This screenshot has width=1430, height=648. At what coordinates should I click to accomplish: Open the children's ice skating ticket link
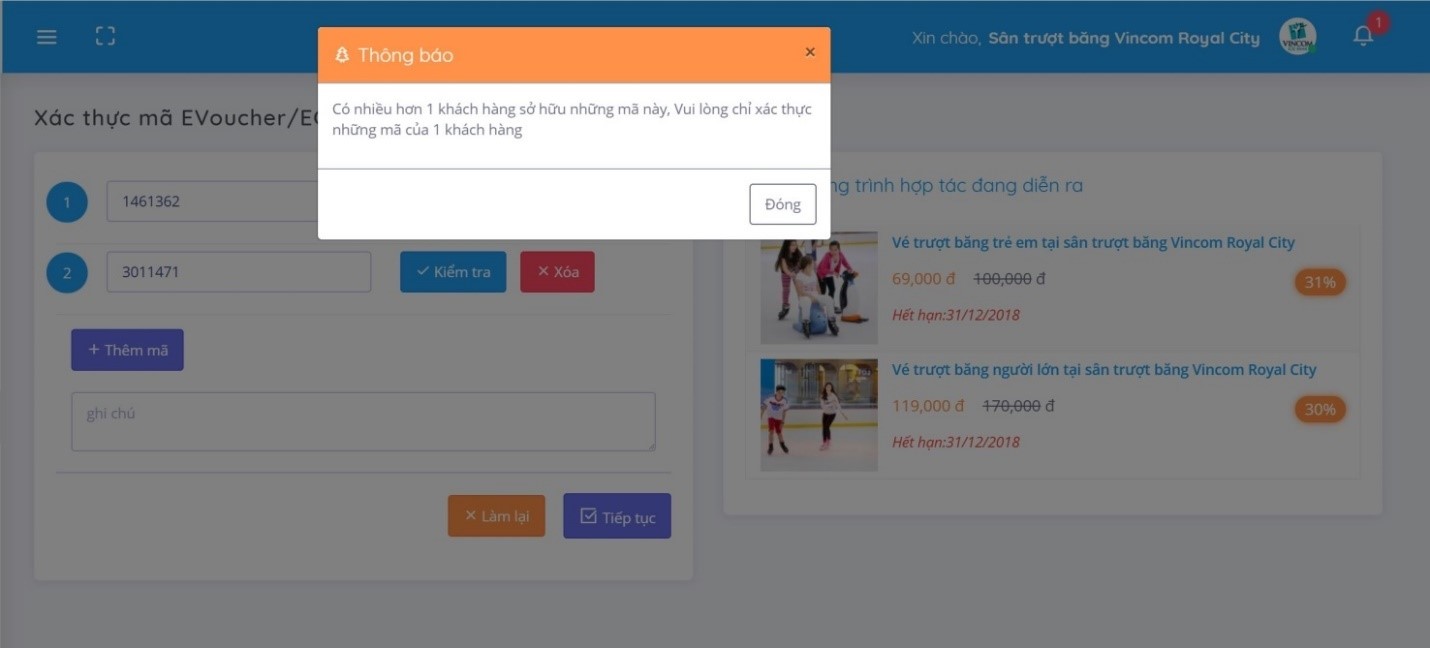tap(1093, 242)
